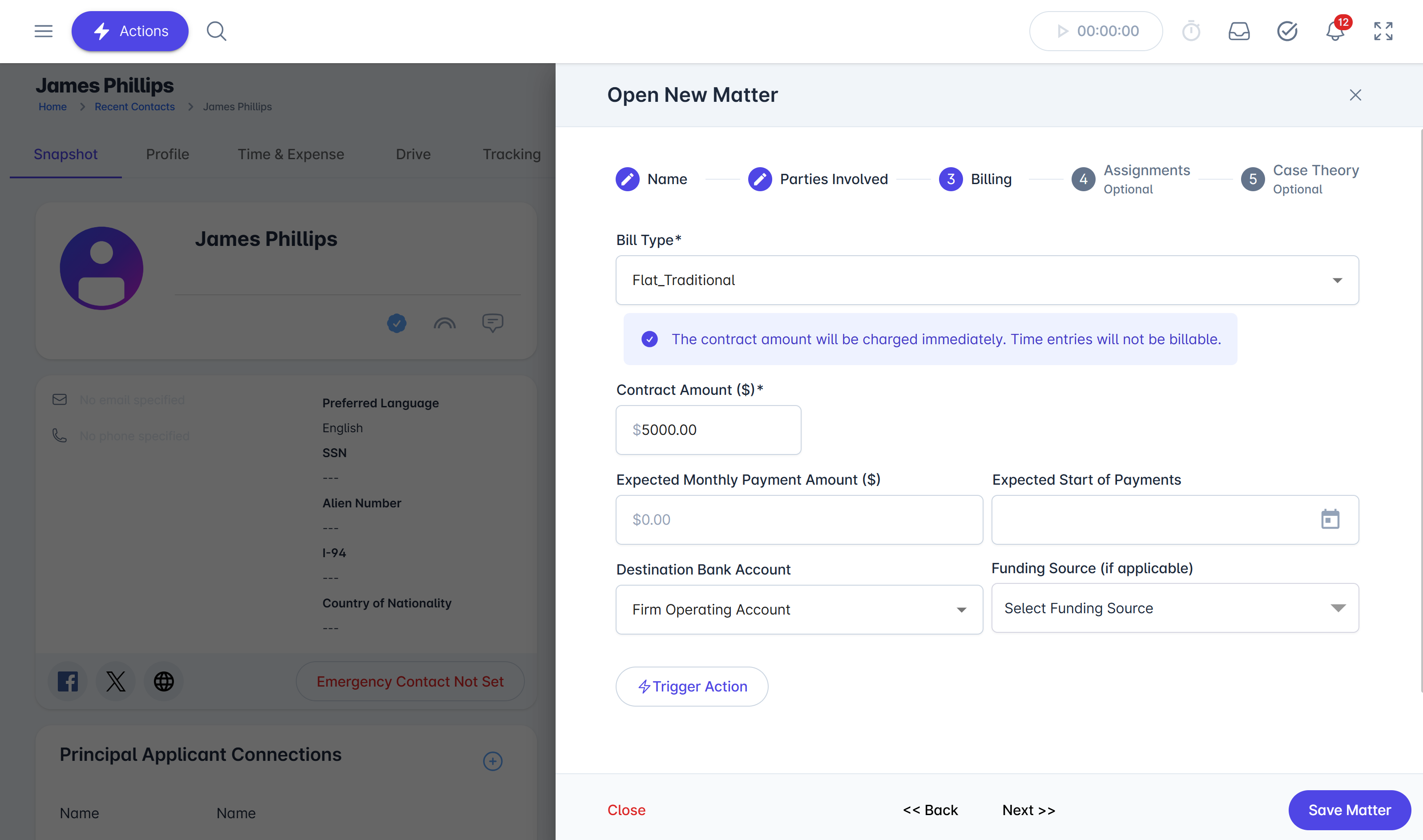Open the Bill Type dropdown
Screen dimensions: 1423x840
click(987, 280)
